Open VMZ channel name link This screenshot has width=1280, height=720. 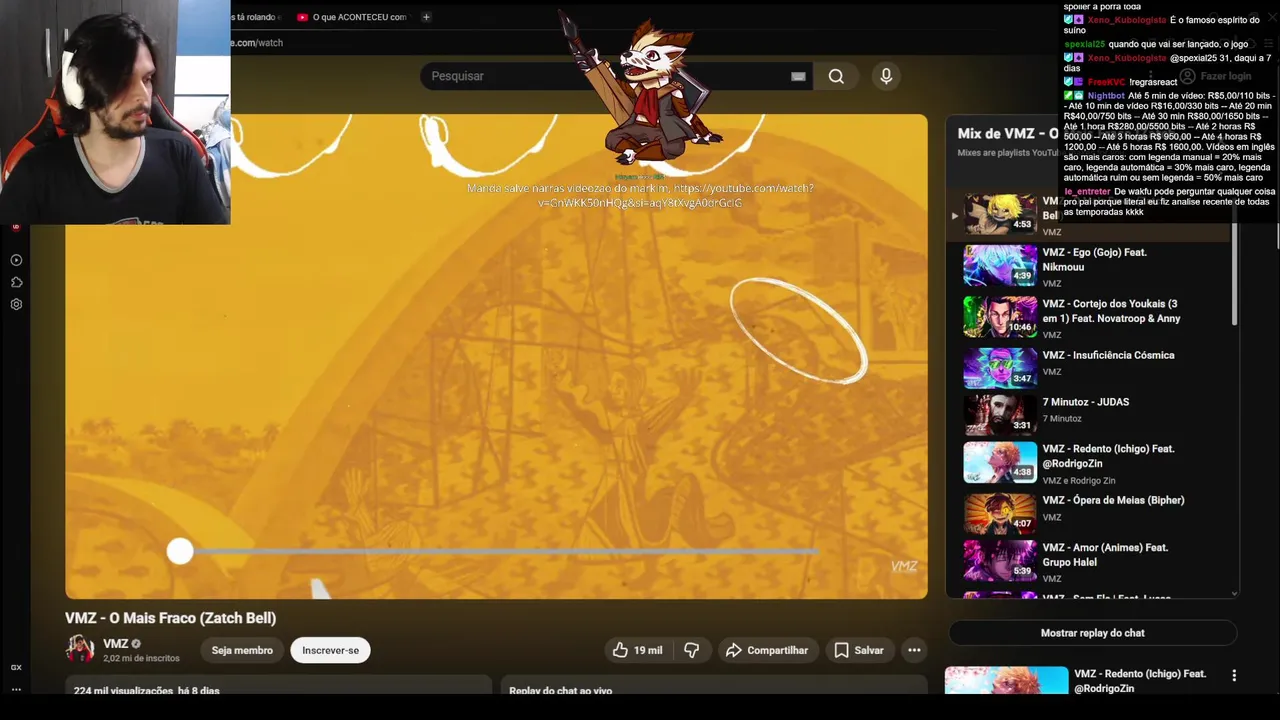(116, 644)
